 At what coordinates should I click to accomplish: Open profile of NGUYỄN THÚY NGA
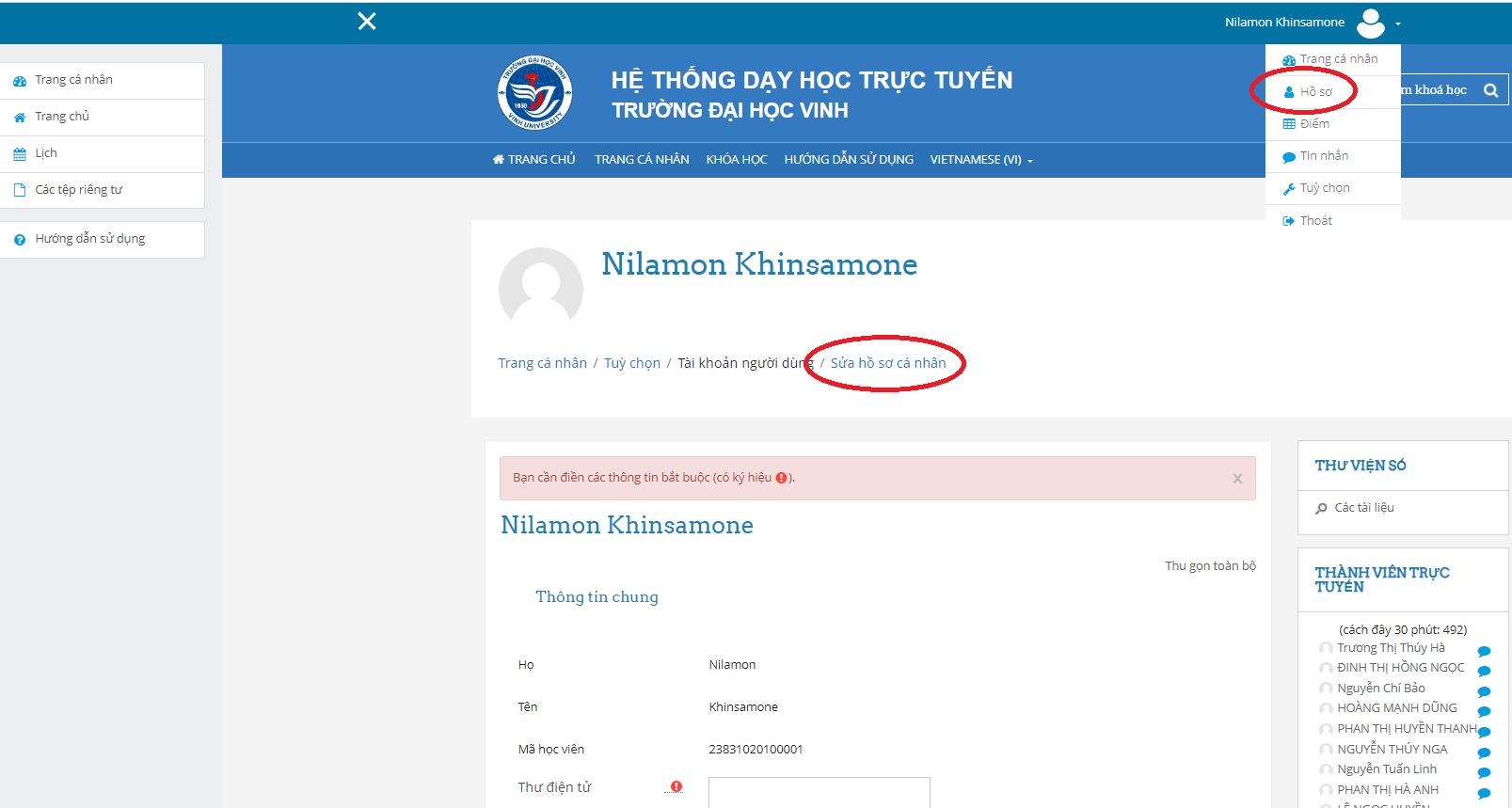[x=1392, y=750]
